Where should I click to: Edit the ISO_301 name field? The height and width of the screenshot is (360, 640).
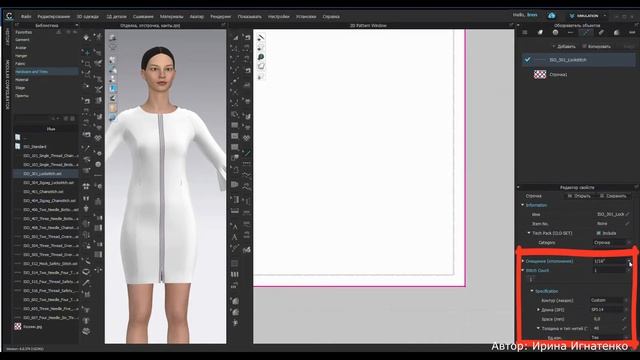[612, 214]
